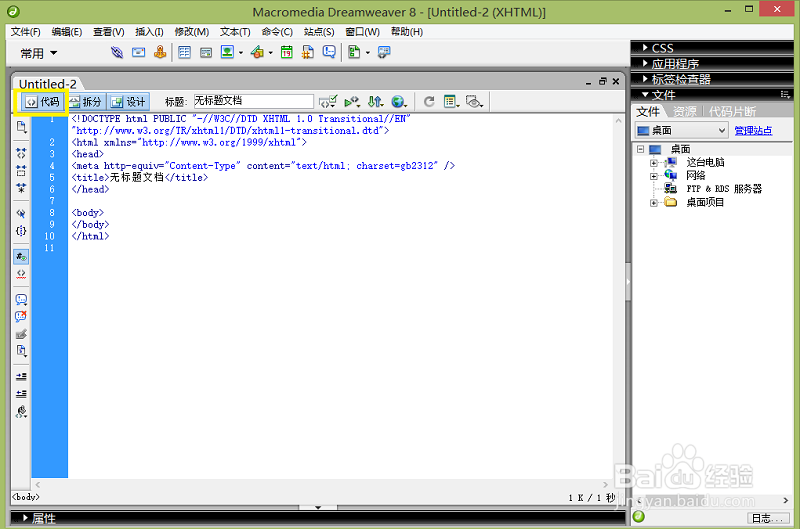
Task: Insert a table
Action: pos(184,52)
